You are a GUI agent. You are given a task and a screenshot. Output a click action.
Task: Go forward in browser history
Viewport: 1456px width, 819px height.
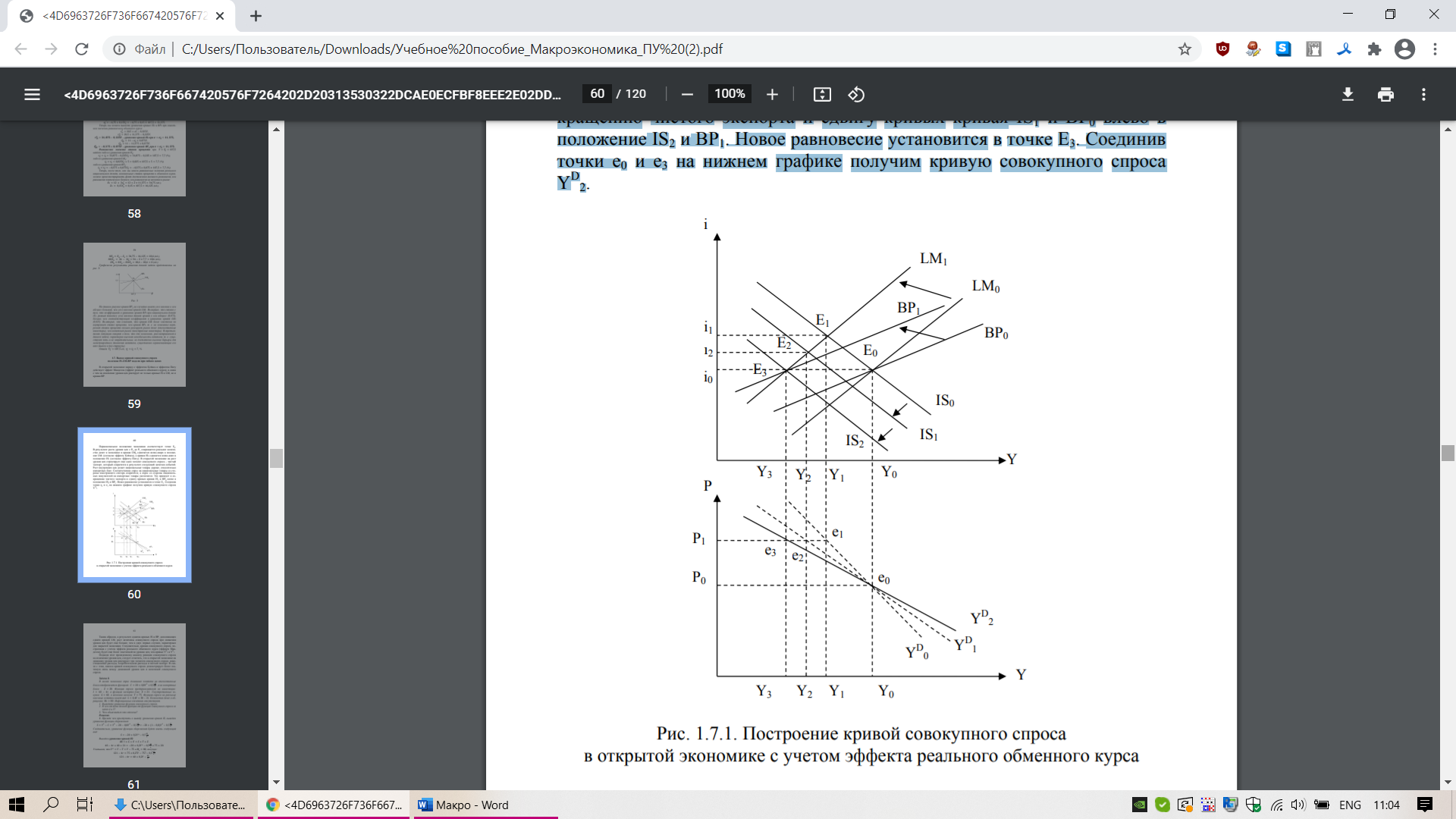click(x=51, y=49)
